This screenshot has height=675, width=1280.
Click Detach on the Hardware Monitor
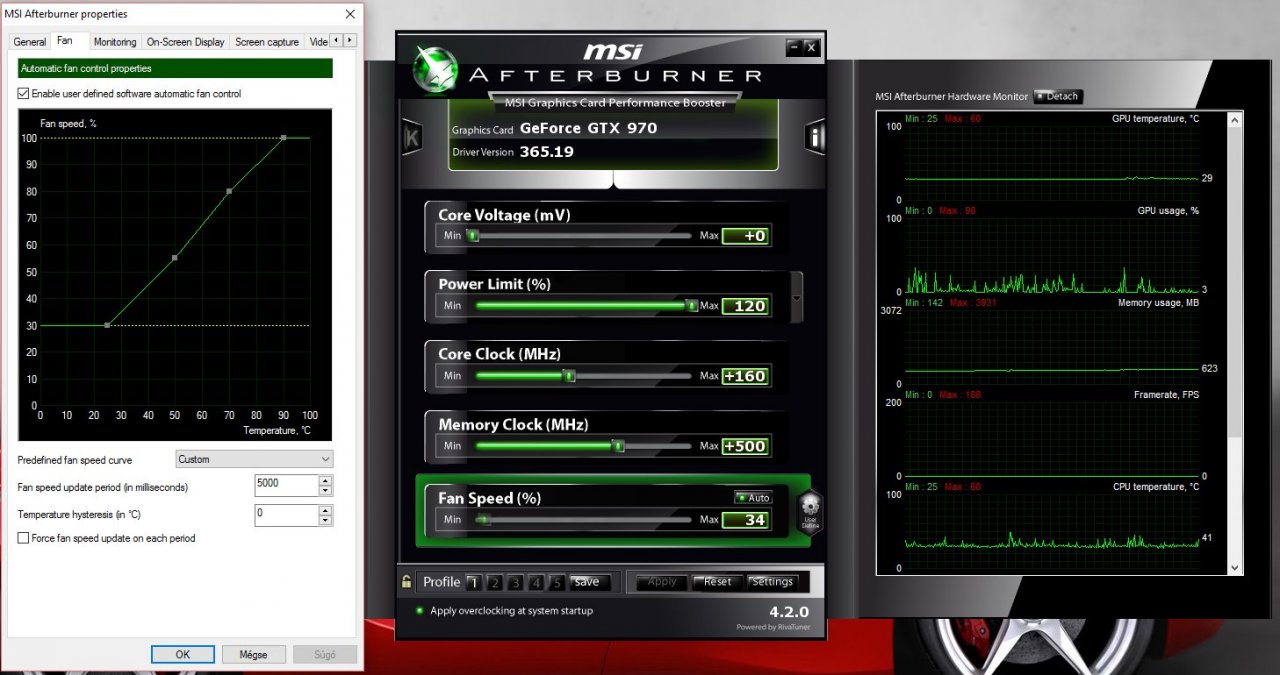pyautogui.click(x=1058, y=97)
